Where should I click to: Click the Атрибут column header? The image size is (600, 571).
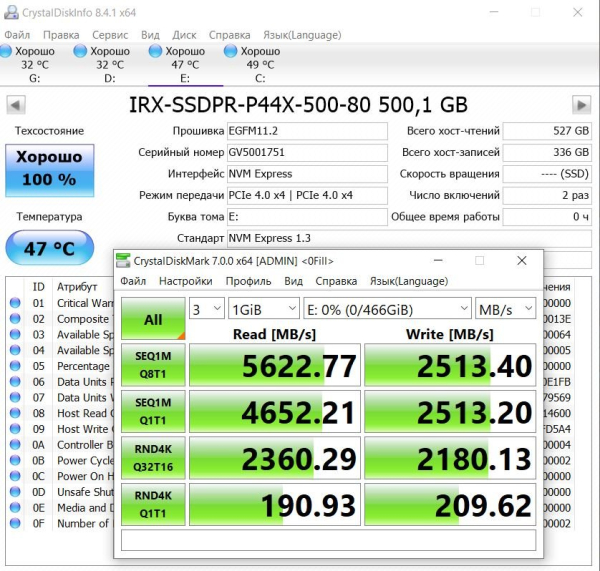tap(77, 287)
